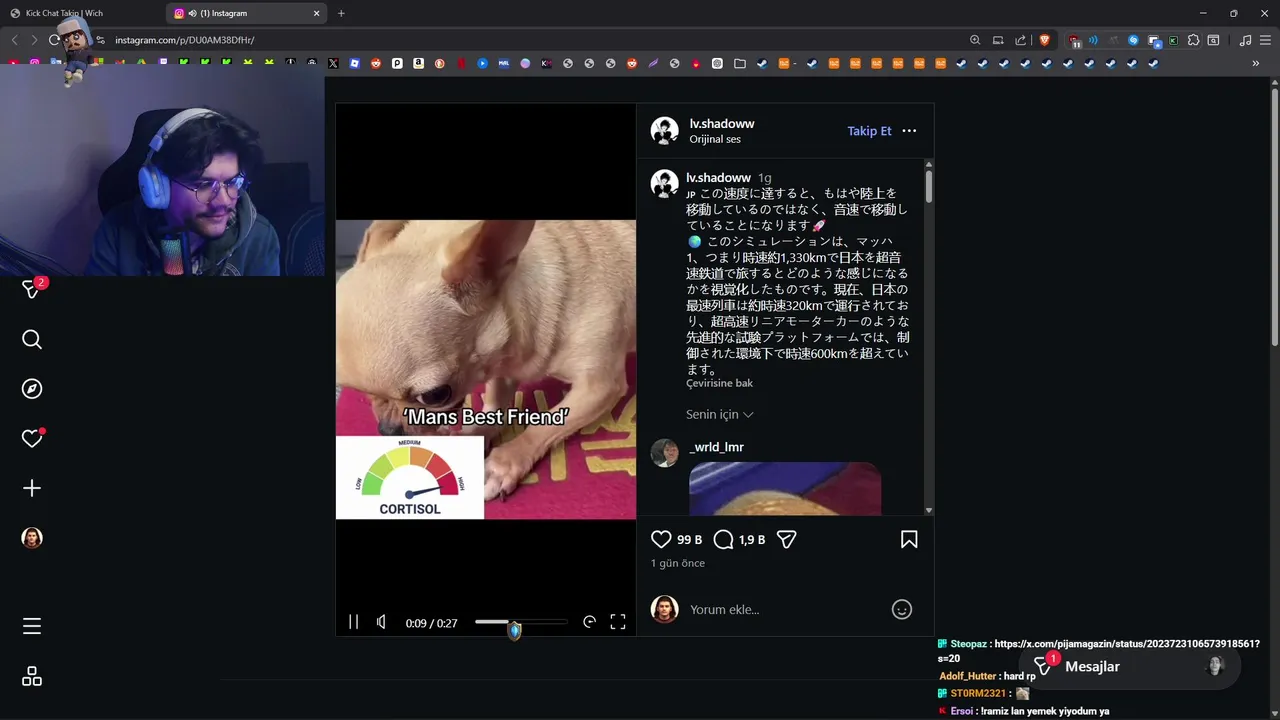Follow lv.shadoww via Takip Et
This screenshot has width=1280, height=720.
click(869, 131)
